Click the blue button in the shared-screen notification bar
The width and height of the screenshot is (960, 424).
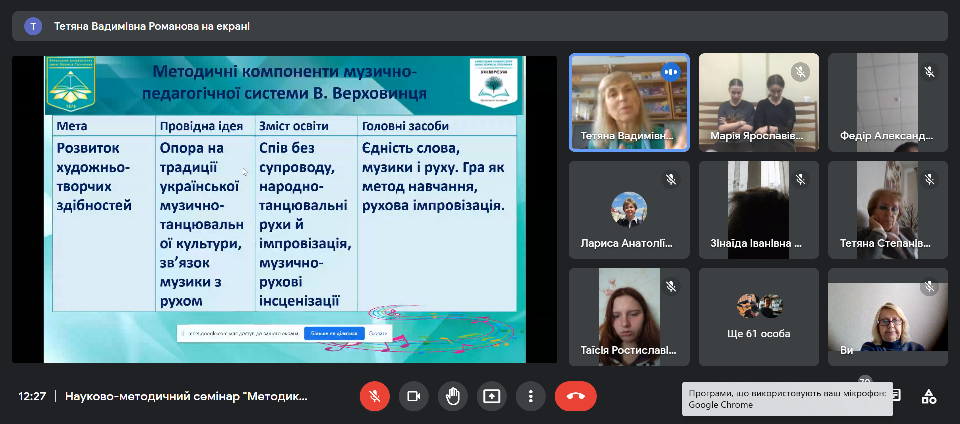[x=334, y=334]
